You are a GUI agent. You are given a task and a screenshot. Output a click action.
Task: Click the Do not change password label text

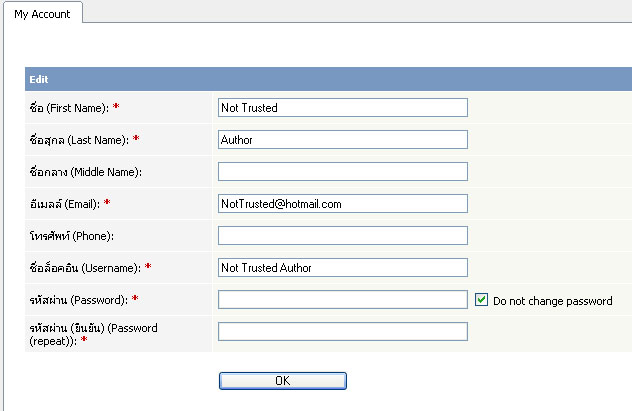553,301
